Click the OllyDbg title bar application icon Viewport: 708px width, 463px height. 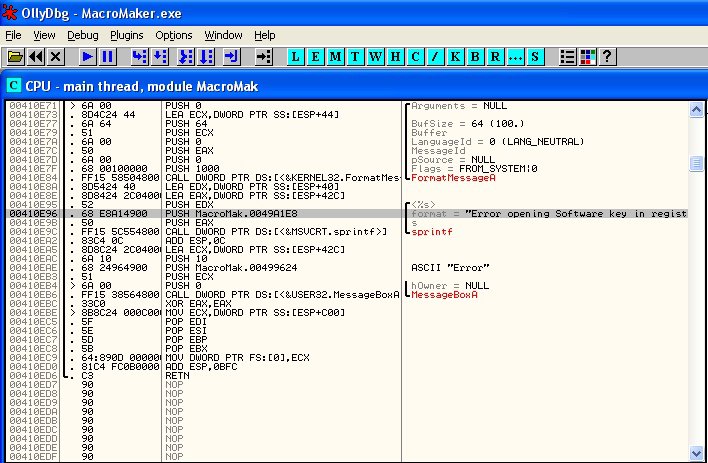9,13
